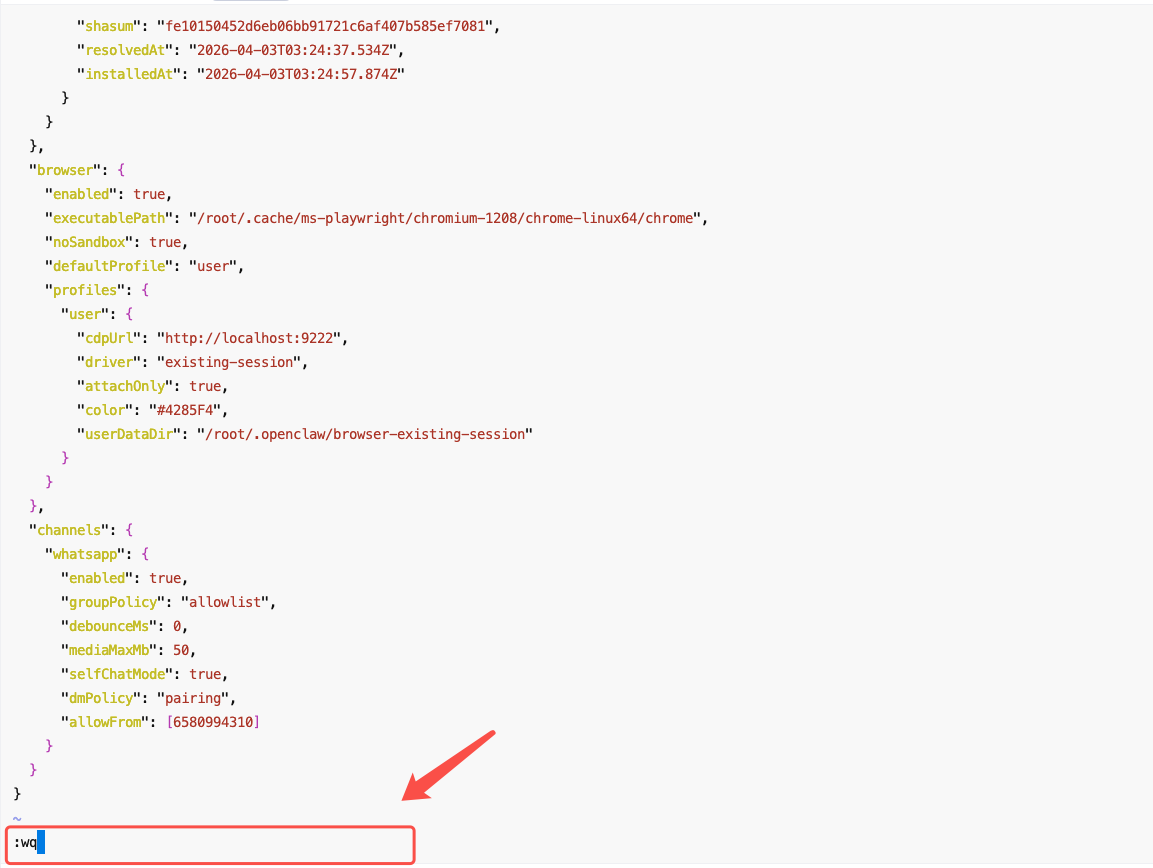Click the "channels" key name
This screenshot has height=868, width=1153.
pos(69,530)
